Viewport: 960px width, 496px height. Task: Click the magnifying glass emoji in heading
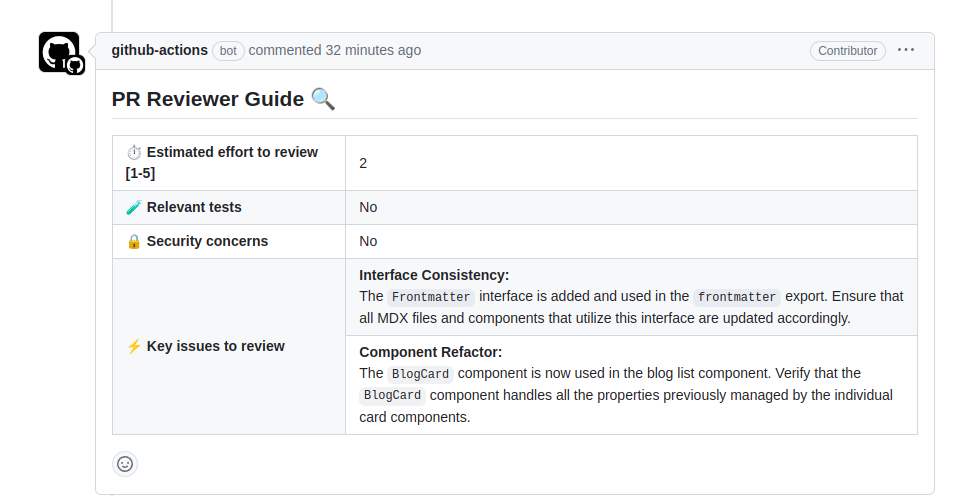pyautogui.click(x=323, y=99)
